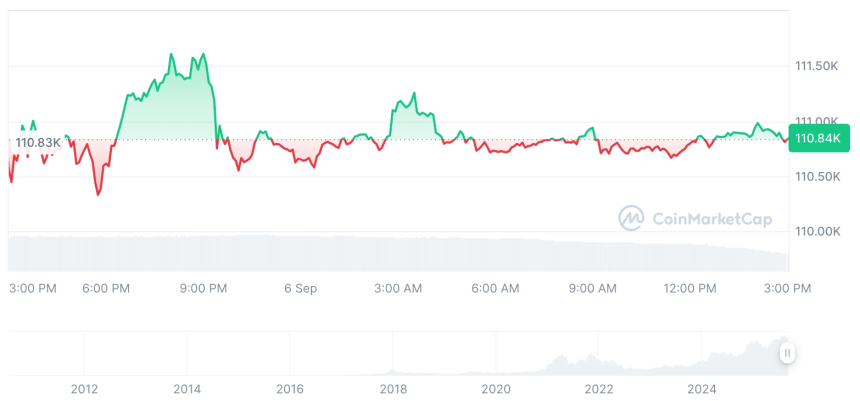The width and height of the screenshot is (860, 401).
Task: Select the 6 Sep date axis label
Action: [x=300, y=288]
